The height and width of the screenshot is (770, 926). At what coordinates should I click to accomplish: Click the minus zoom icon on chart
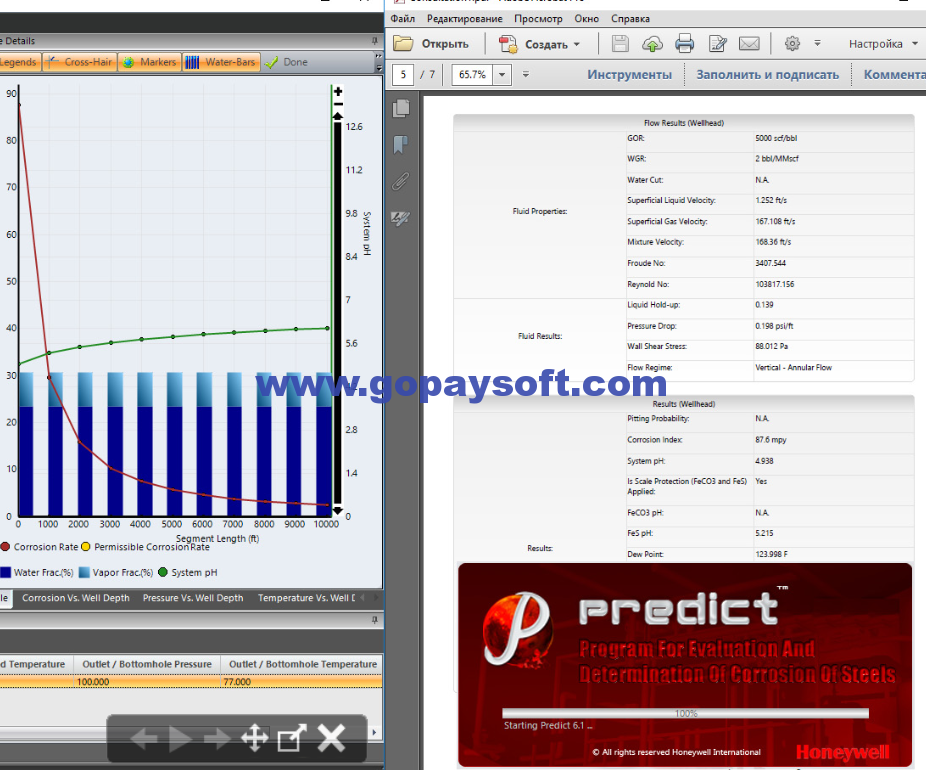pos(338,104)
